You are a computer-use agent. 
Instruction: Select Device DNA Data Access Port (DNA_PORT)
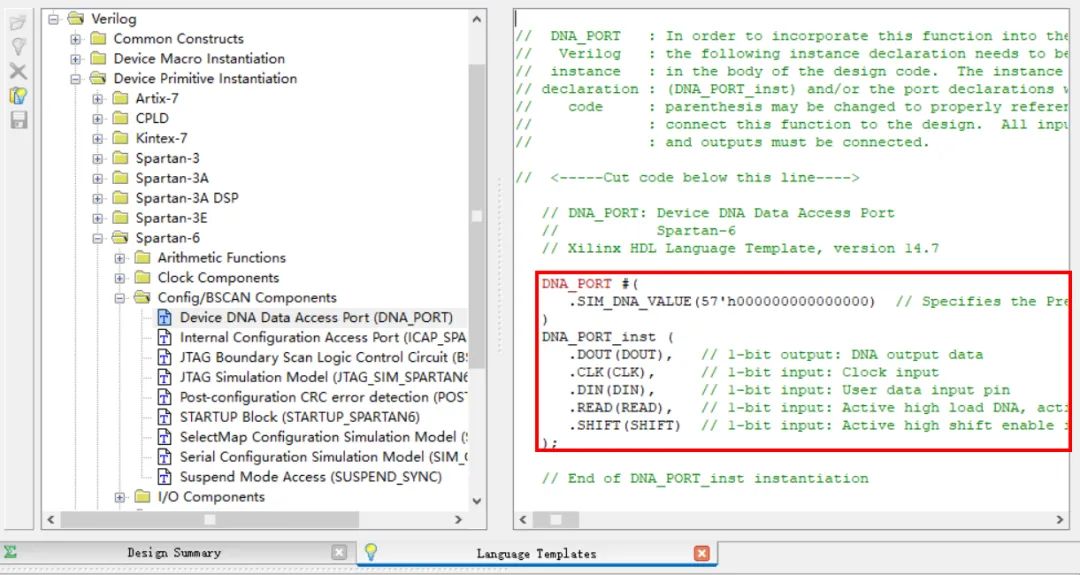coord(316,317)
